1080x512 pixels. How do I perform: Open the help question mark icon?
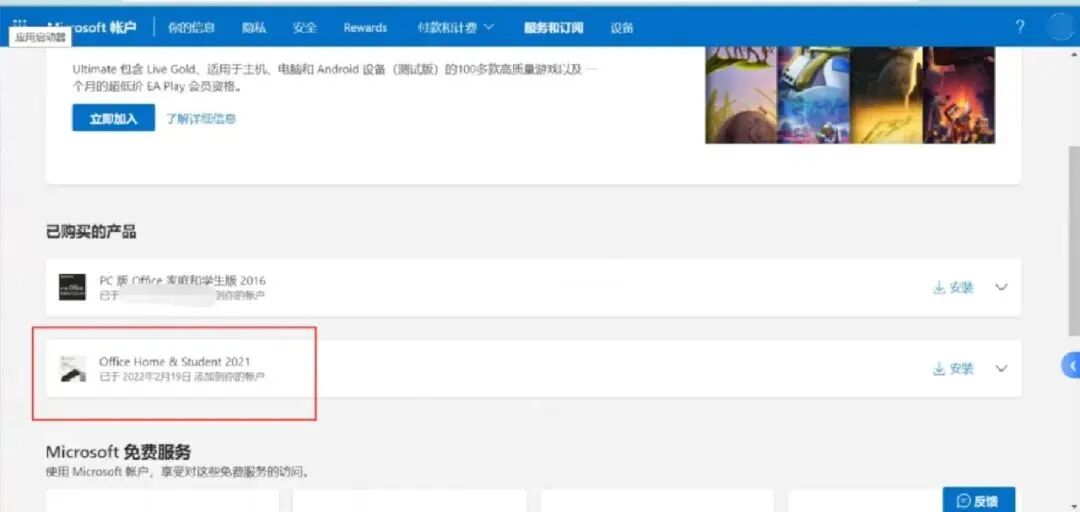1019,27
